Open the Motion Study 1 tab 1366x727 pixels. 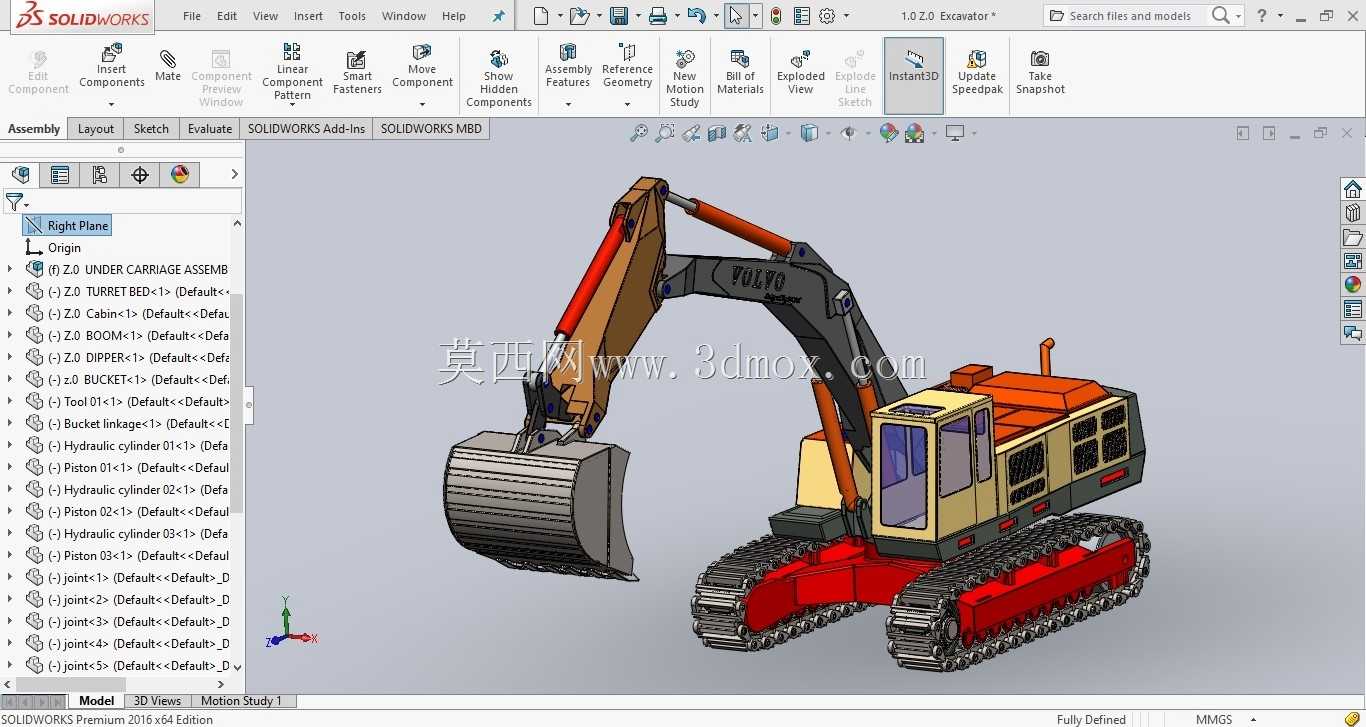click(x=241, y=701)
